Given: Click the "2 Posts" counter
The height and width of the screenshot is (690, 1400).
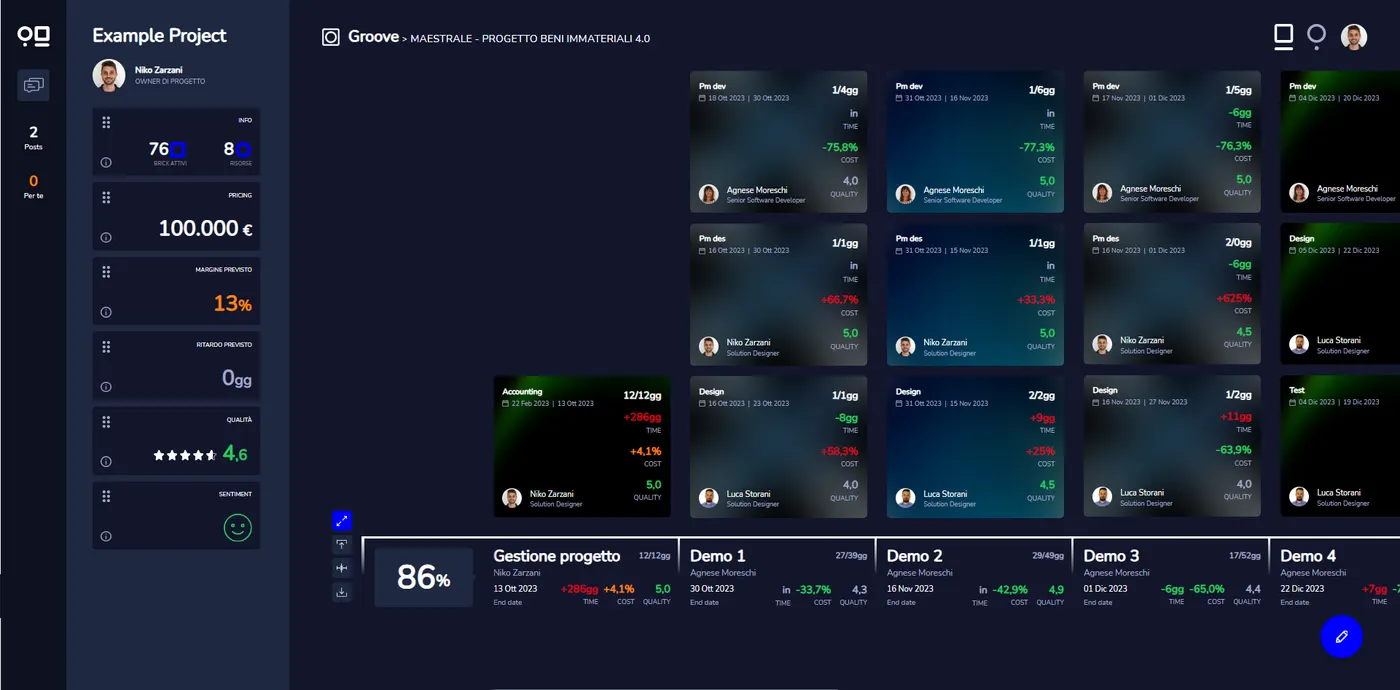Looking at the screenshot, I should pyautogui.click(x=33, y=138).
